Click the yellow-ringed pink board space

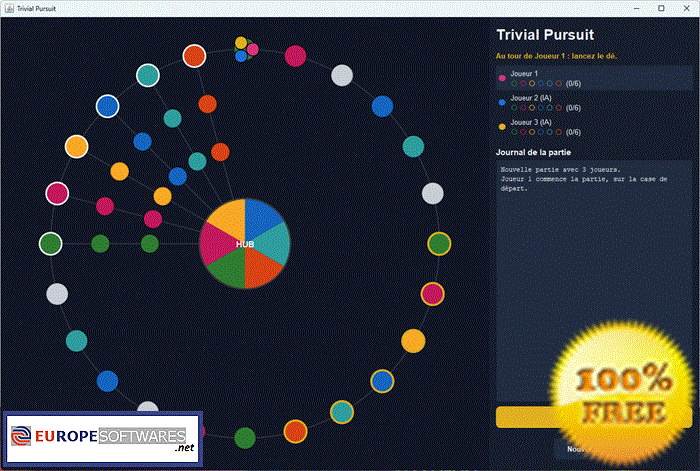click(x=433, y=294)
